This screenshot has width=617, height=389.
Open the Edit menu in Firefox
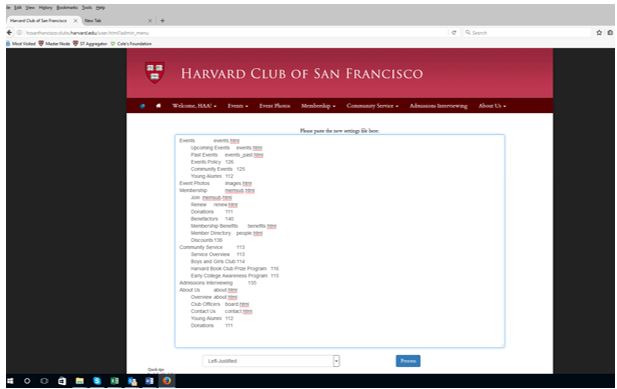coord(18,7)
